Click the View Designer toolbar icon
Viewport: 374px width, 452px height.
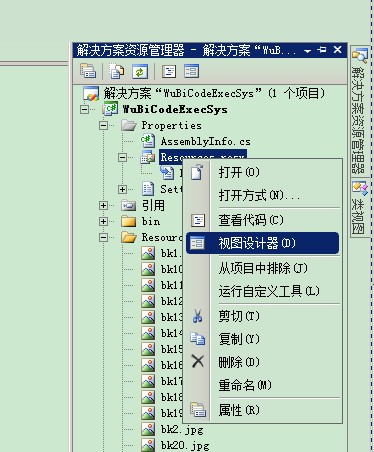[191, 71]
